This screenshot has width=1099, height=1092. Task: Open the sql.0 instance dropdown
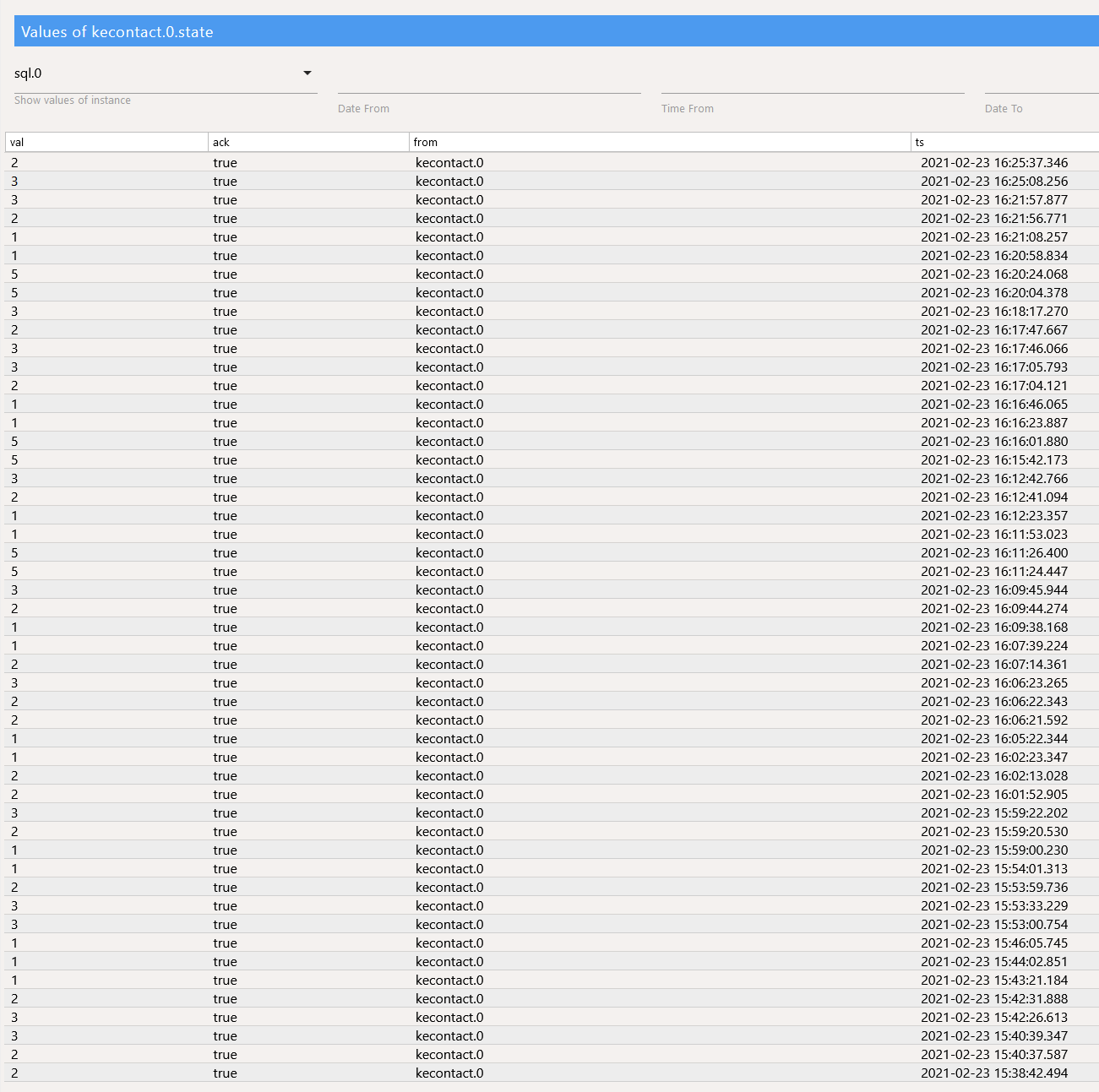click(x=166, y=74)
